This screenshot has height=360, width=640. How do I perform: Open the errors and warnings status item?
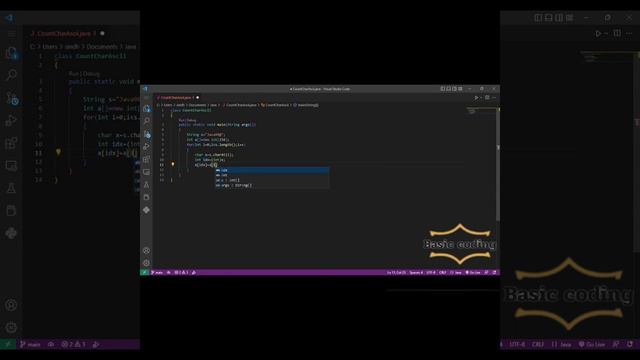pyautogui.click(x=181, y=273)
